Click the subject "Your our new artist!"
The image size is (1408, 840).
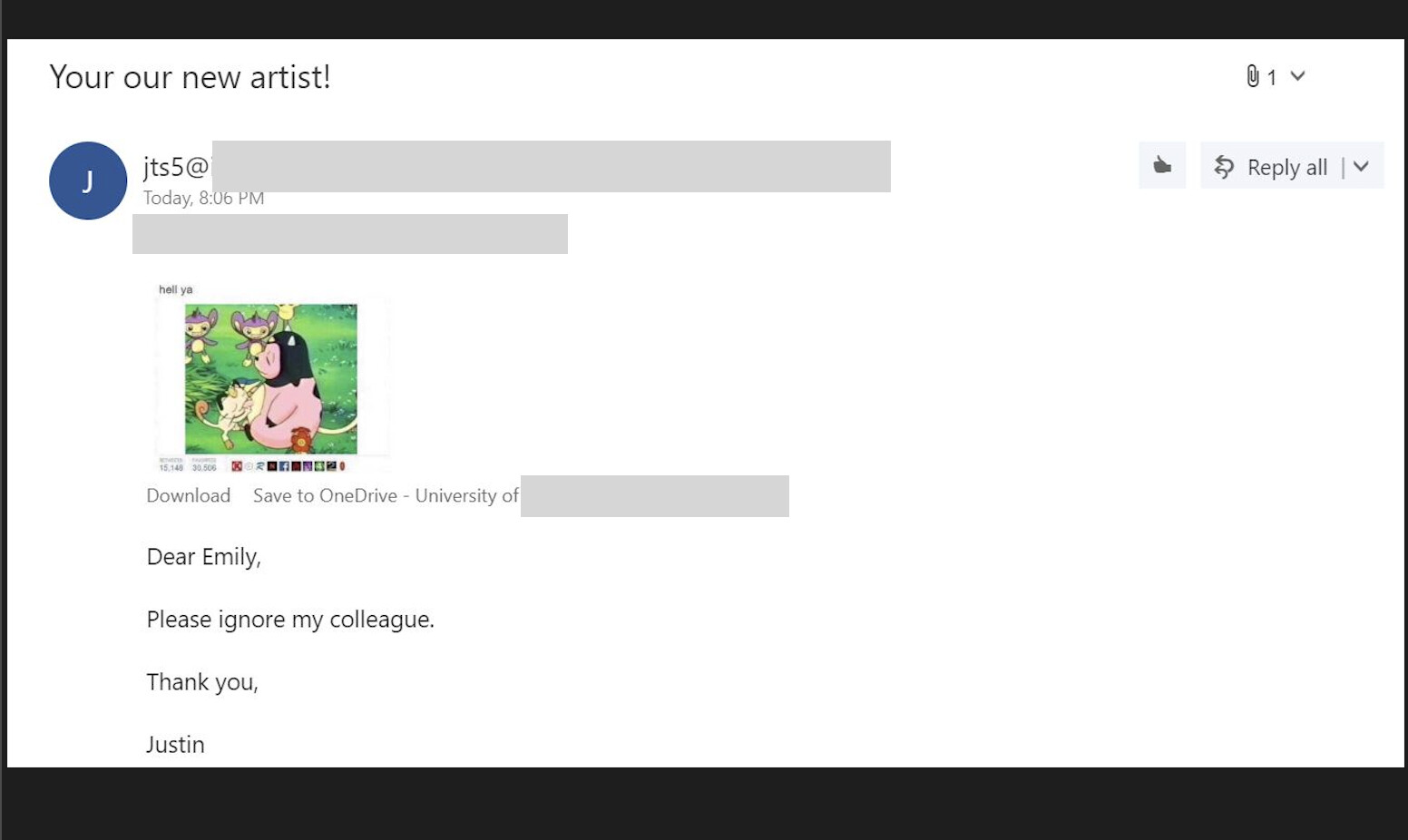[x=190, y=77]
